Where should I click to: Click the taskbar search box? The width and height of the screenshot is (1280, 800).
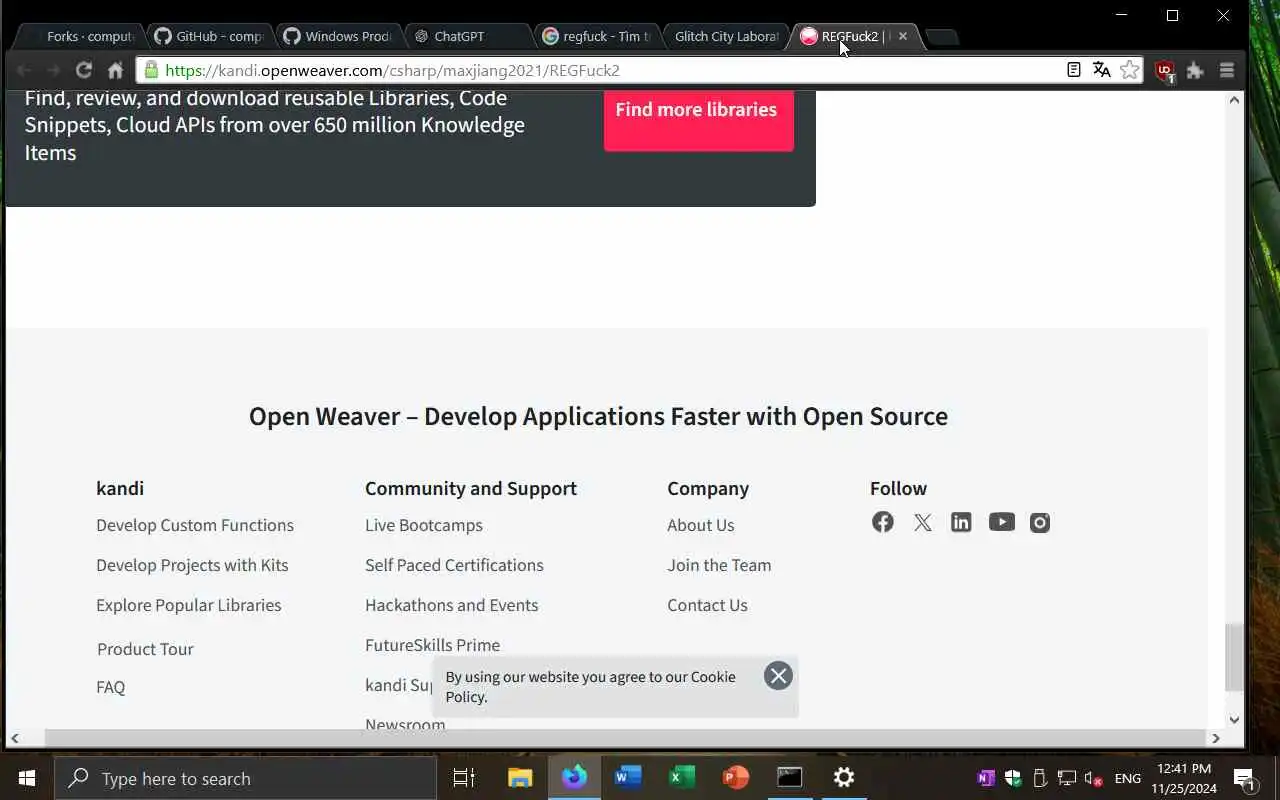pos(245,778)
